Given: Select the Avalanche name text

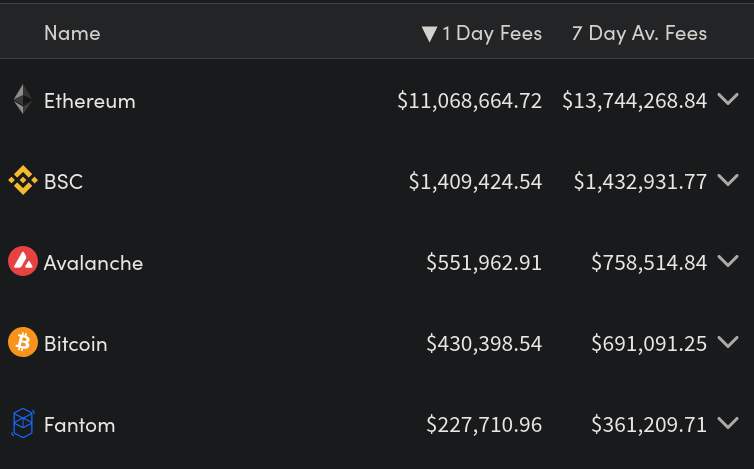Looking at the screenshot, I should pyautogui.click(x=93, y=263).
